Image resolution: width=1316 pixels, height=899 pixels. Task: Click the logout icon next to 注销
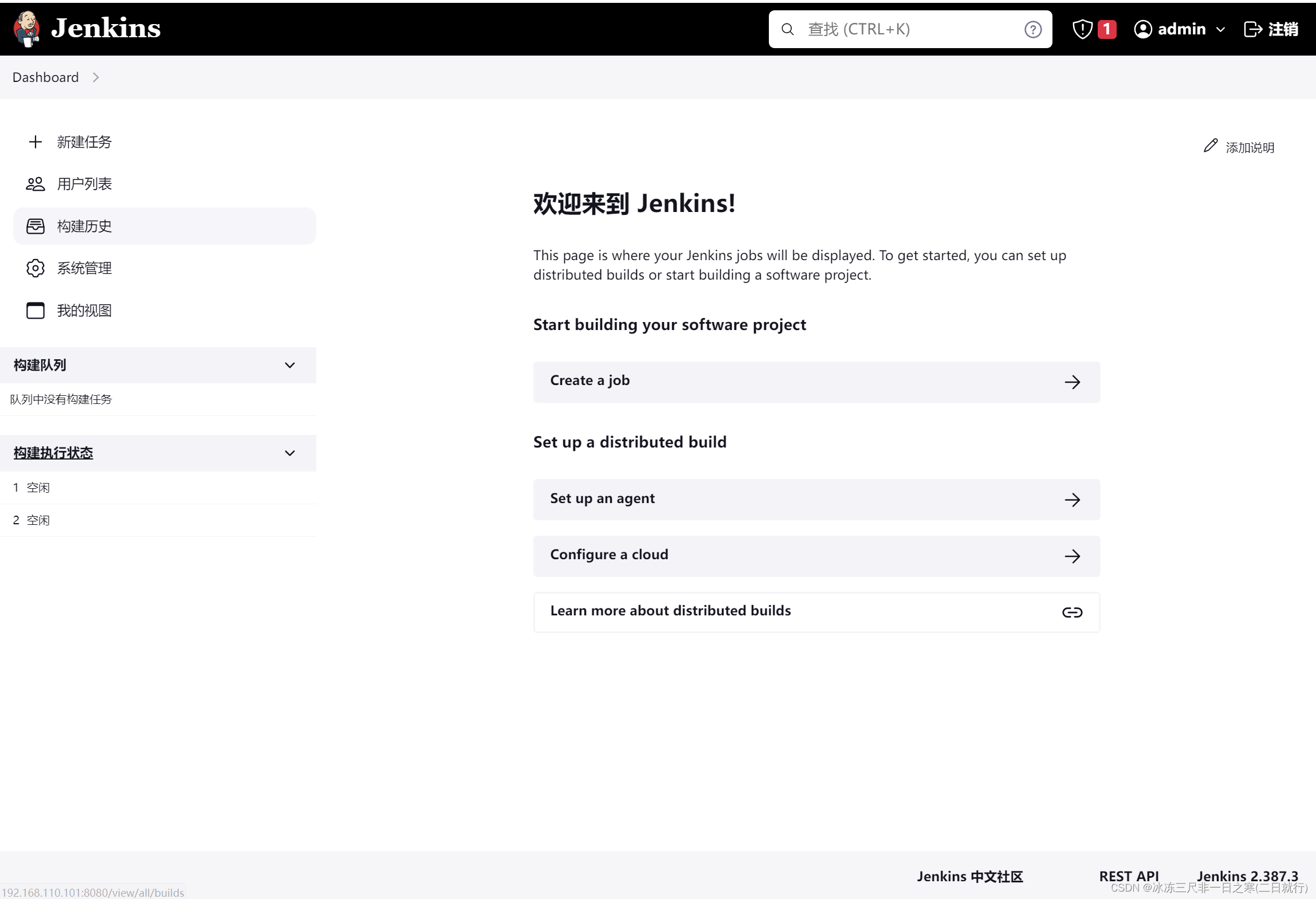(x=1252, y=29)
